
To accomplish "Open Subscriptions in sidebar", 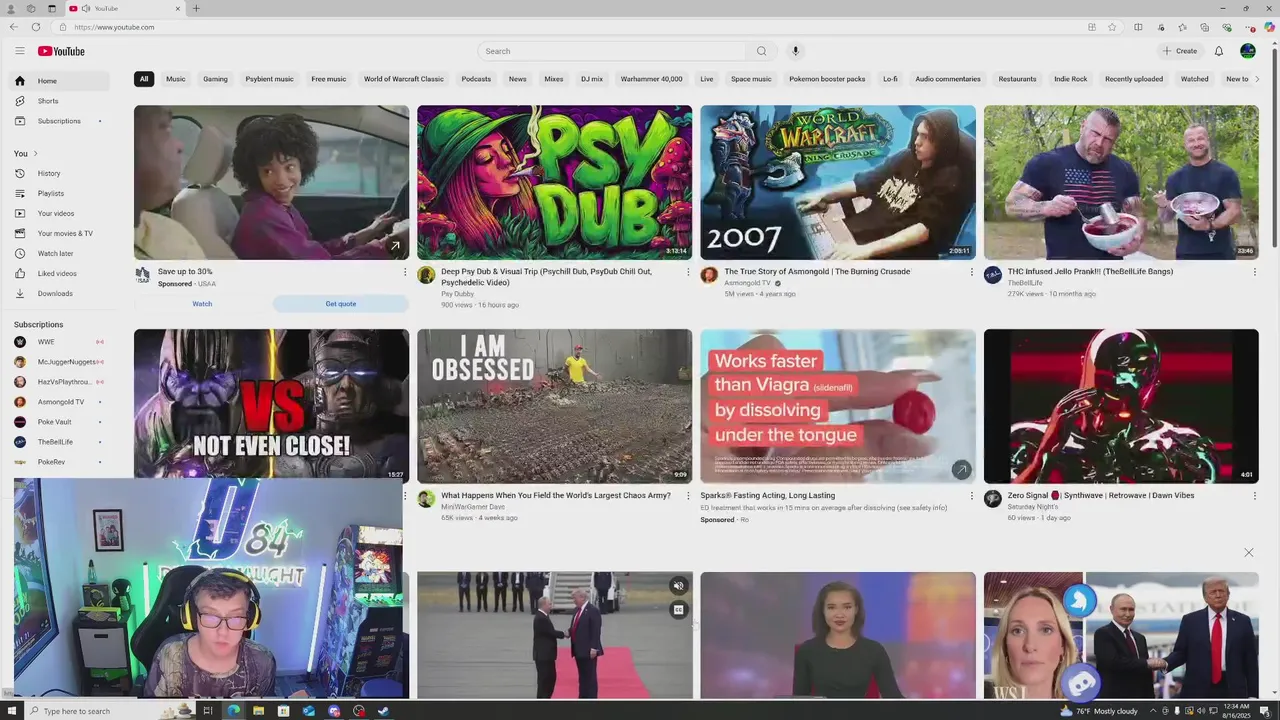I will 60,121.
